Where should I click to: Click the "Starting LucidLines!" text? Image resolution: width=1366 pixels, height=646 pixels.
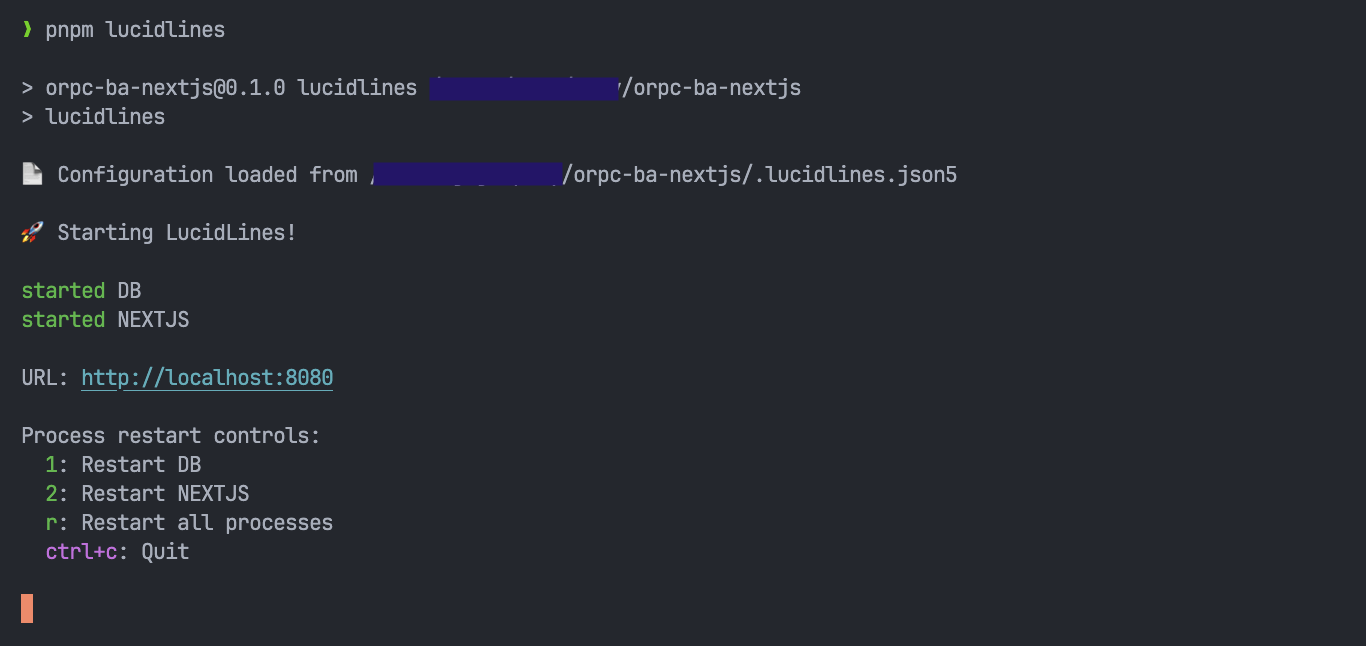(x=177, y=233)
